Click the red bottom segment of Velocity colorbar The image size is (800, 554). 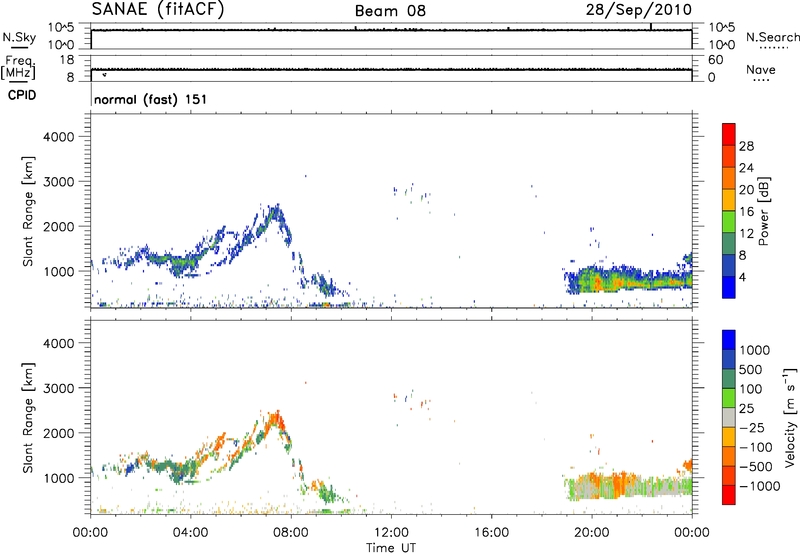tap(729, 495)
